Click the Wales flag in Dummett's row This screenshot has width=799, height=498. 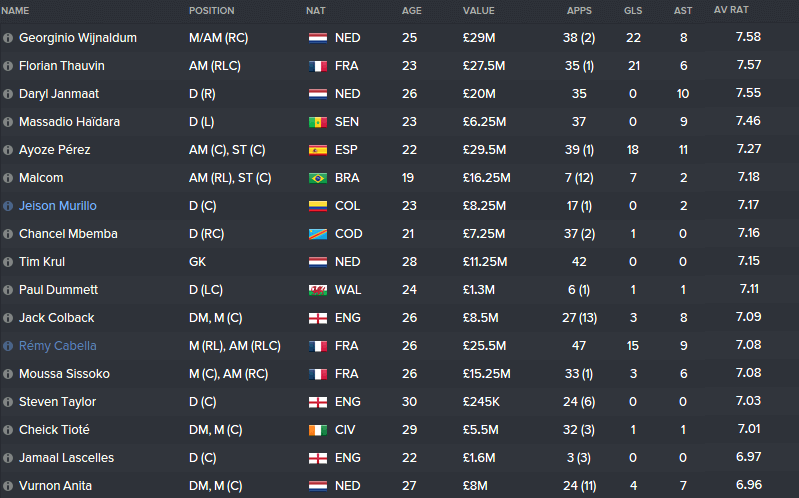pyautogui.click(x=318, y=290)
